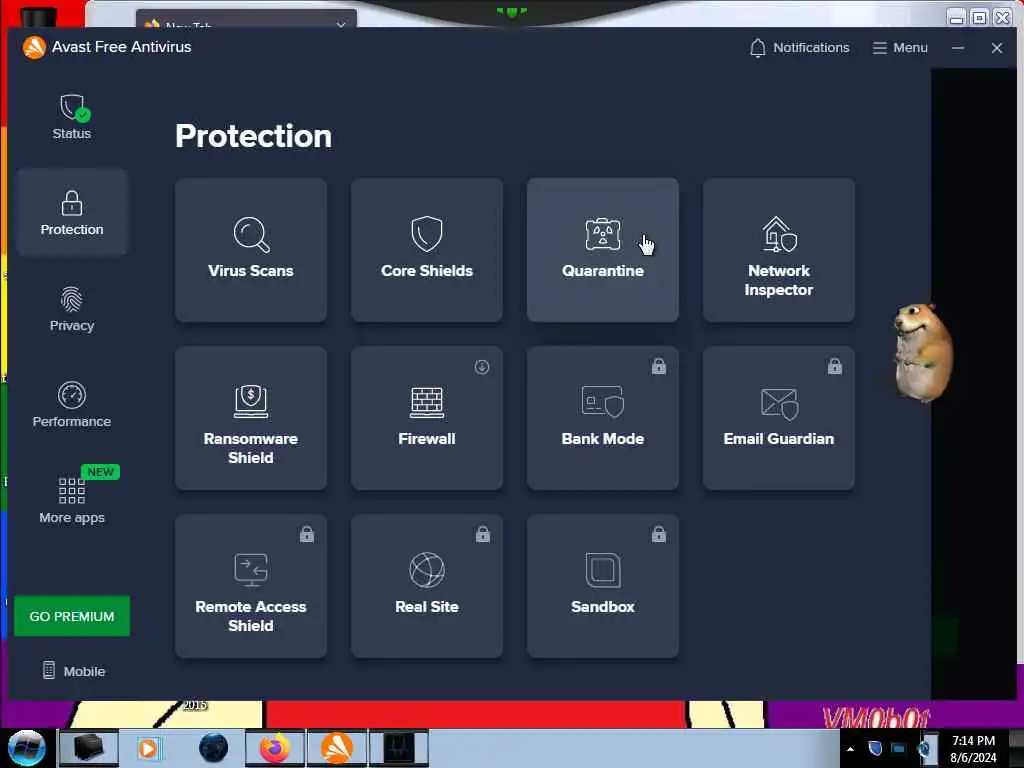Click the lock icon on Real Site
Viewport: 1024px width, 768px height.
[x=483, y=534]
